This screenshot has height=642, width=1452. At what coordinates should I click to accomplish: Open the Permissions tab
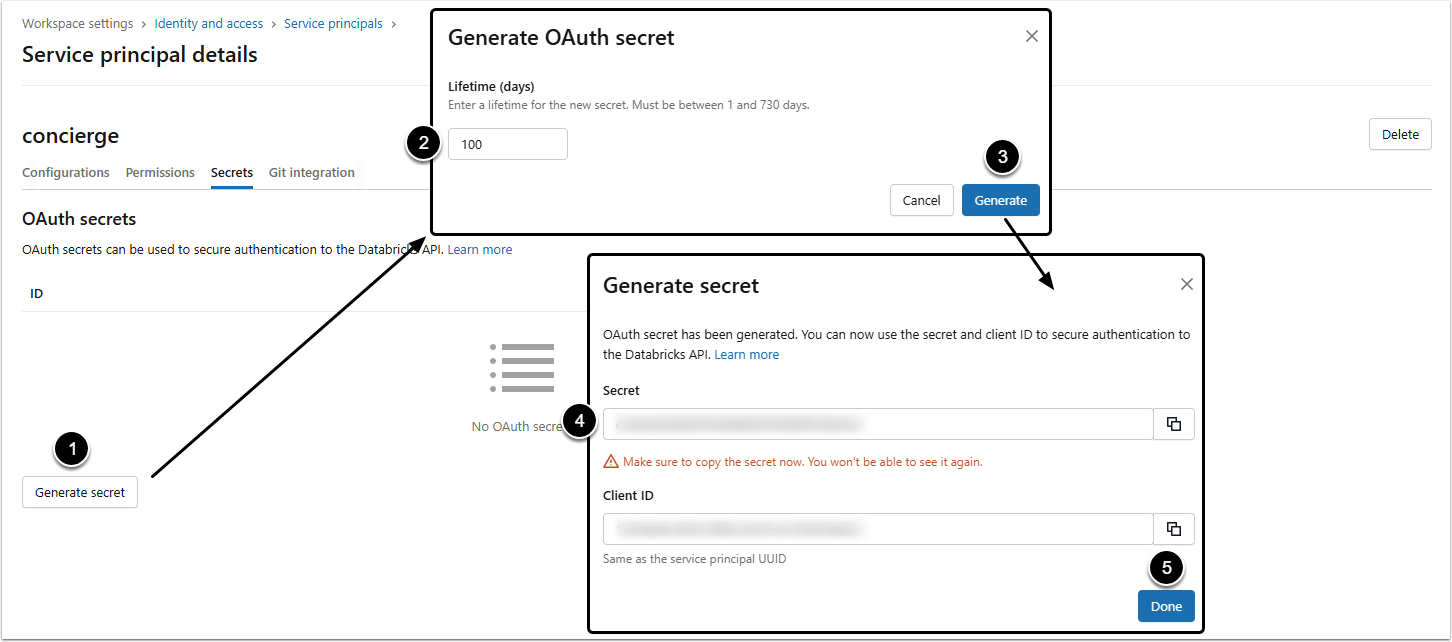click(x=160, y=172)
